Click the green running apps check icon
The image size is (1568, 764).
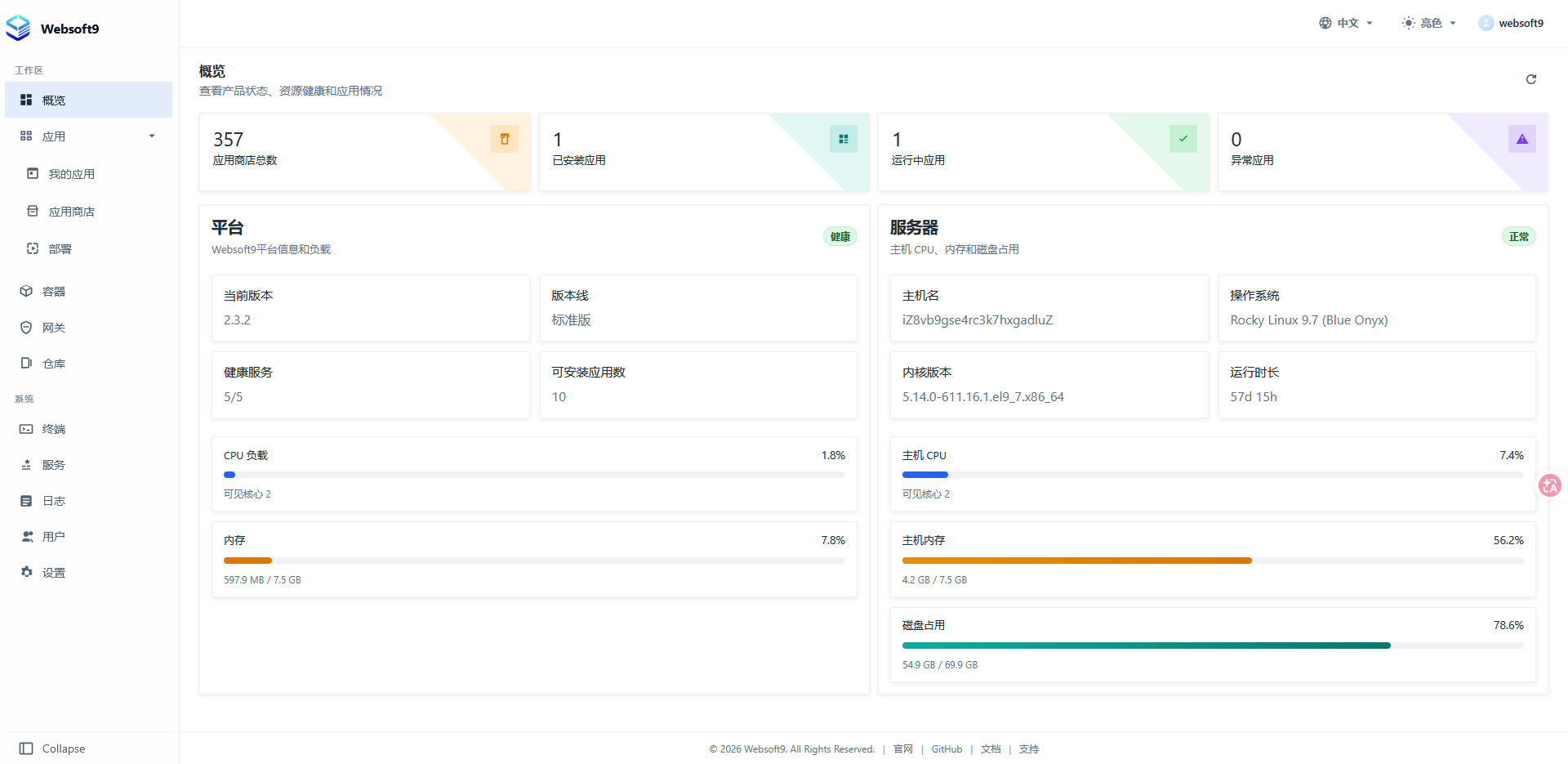(1183, 139)
